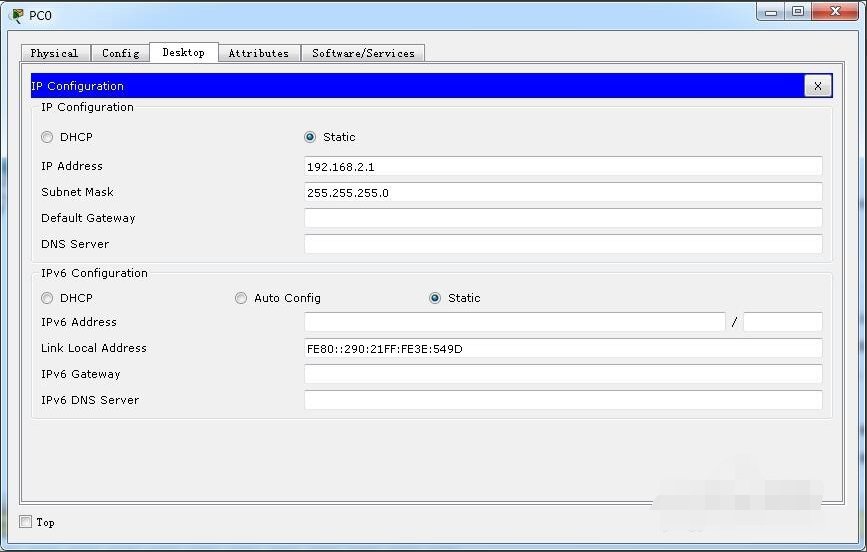Toggle the Top checkbox

[26, 522]
